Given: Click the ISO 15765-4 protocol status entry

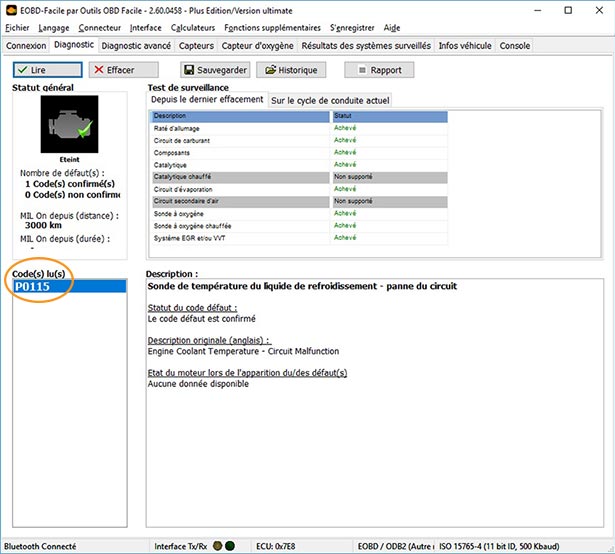Looking at the screenshot, I should pyautogui.click(x=499, y=546).
